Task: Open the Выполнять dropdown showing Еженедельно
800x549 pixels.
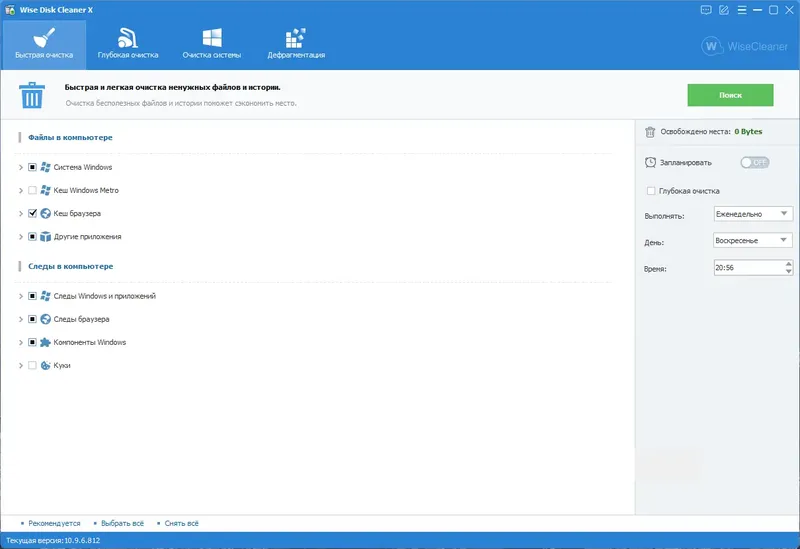Action: (x=753, y=214)
